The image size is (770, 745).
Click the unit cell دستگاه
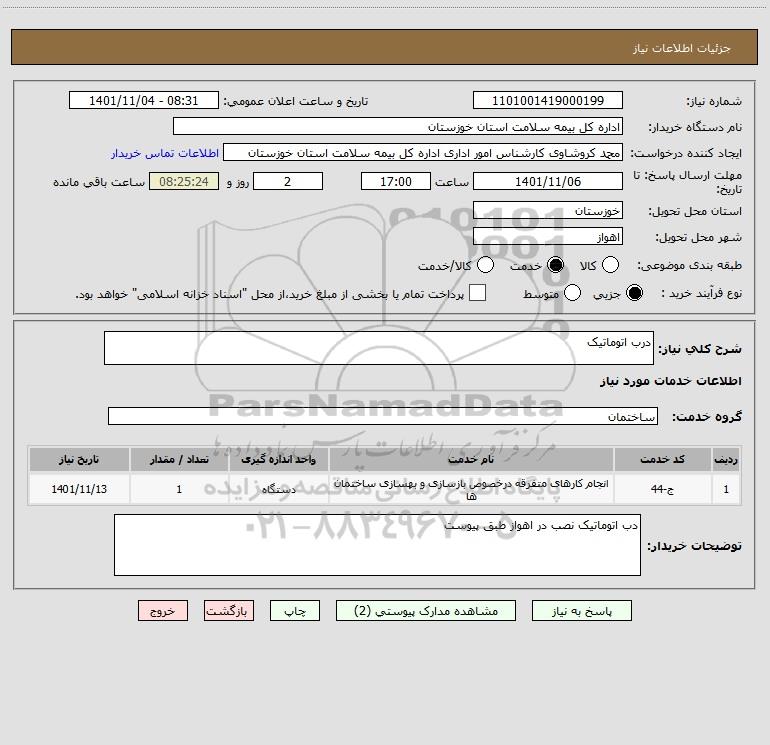point(278,489)
